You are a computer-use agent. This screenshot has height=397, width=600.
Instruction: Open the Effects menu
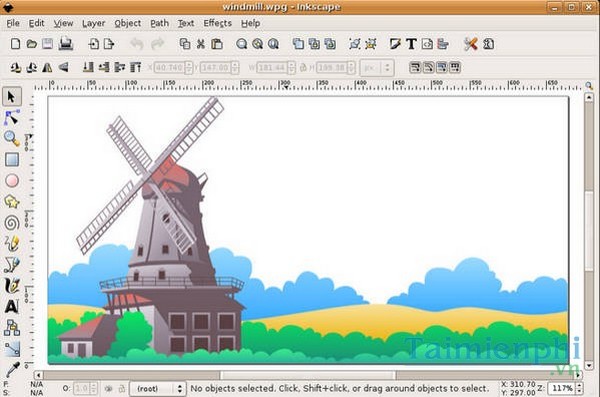coord(217,23)
